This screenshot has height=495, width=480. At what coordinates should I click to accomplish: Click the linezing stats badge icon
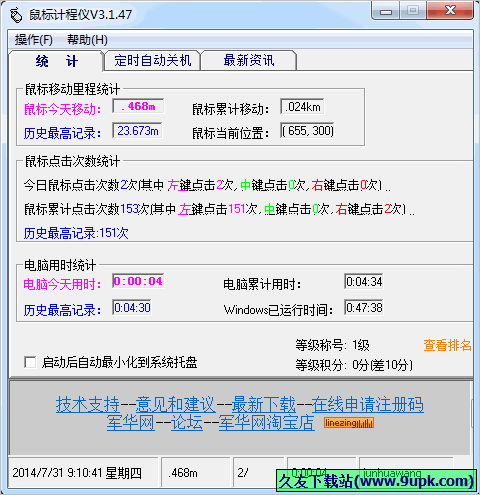point(349,423)
